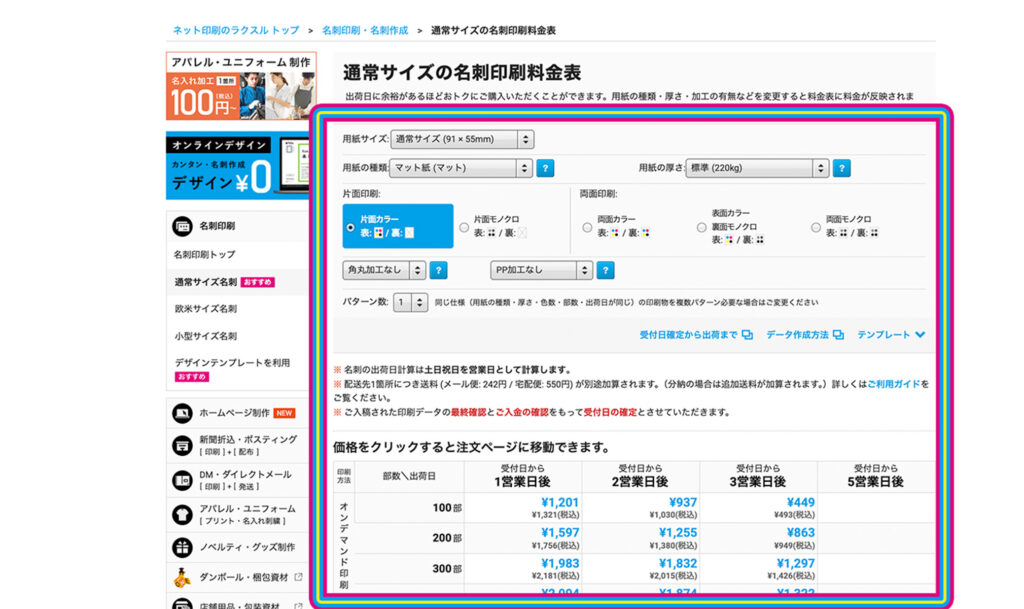Click the DM・ダイレクトメール sidebar icon

pos(182,480)
